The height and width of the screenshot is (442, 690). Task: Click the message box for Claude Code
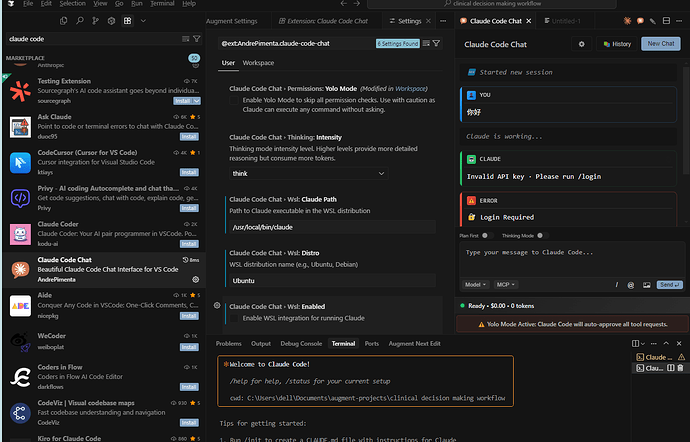tap(572, 262)
